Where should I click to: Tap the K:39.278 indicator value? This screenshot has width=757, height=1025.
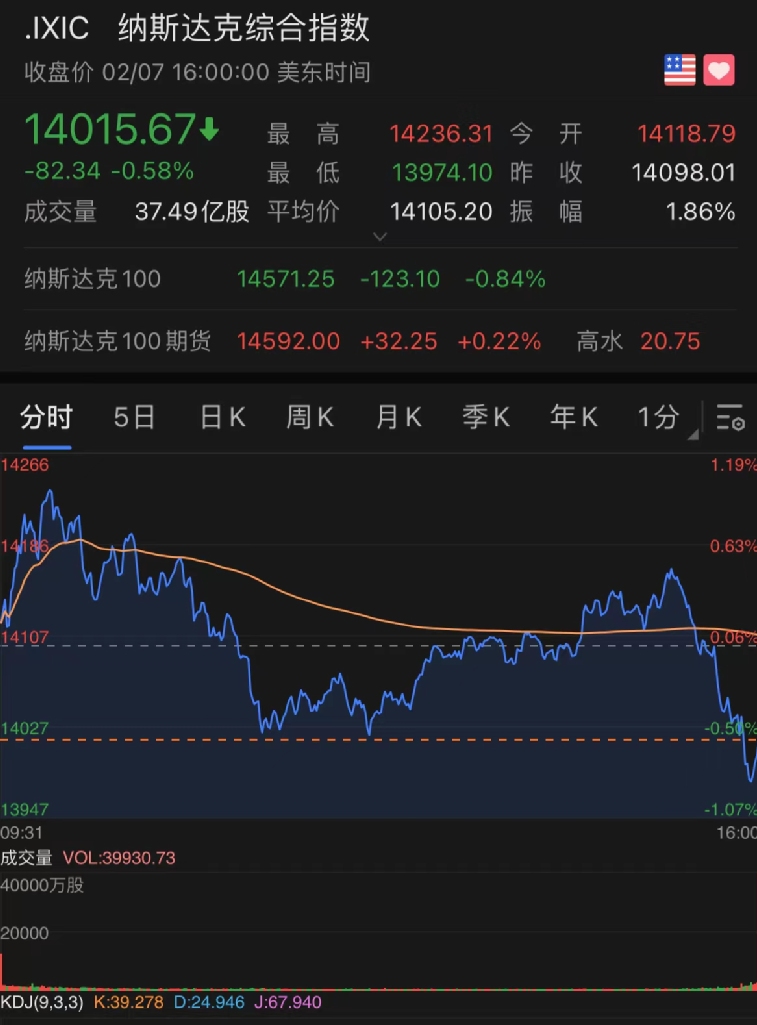pyautogui.click(x=129, y=1002)
